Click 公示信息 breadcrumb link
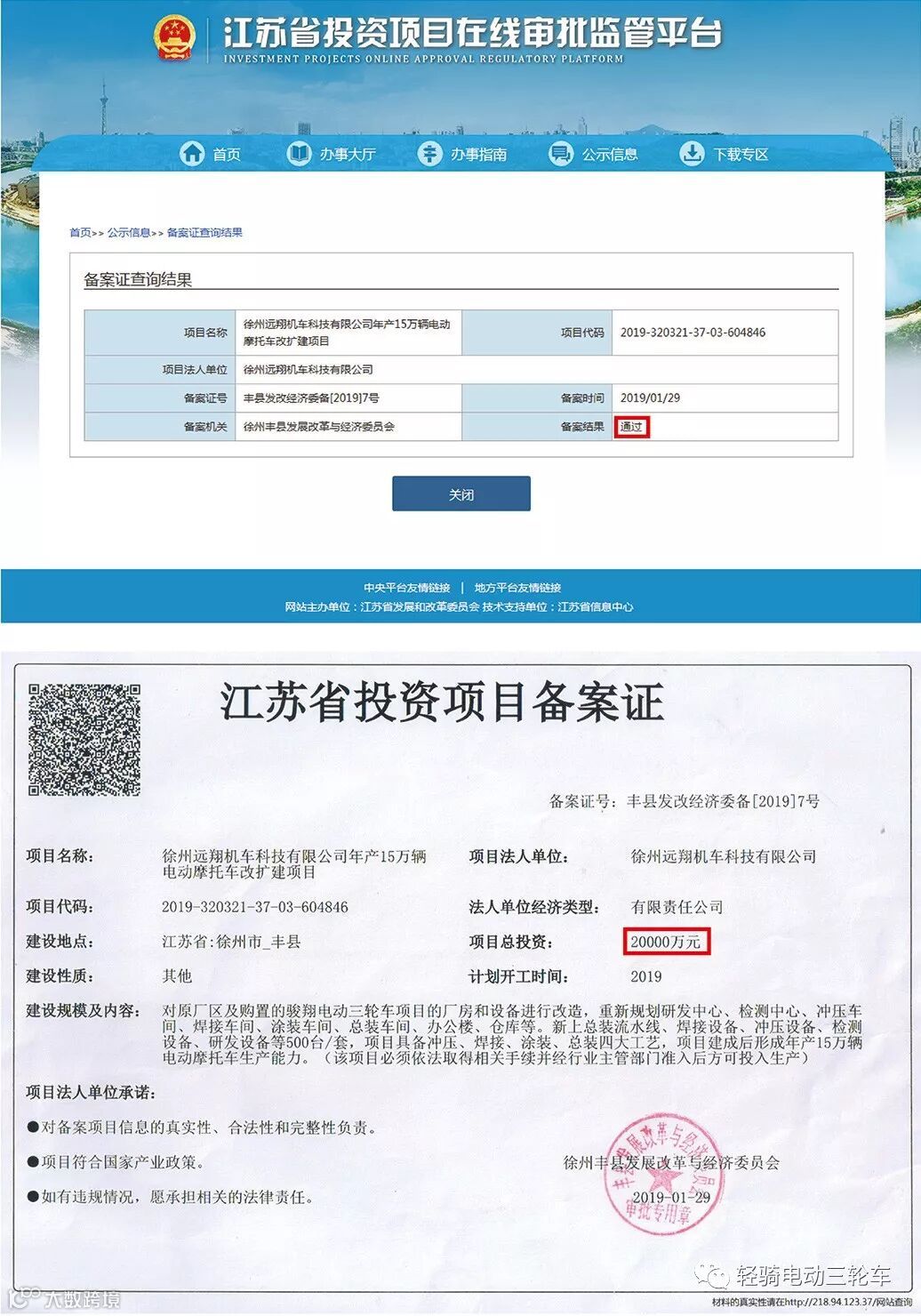921x1316 pixels. [129, 233]
